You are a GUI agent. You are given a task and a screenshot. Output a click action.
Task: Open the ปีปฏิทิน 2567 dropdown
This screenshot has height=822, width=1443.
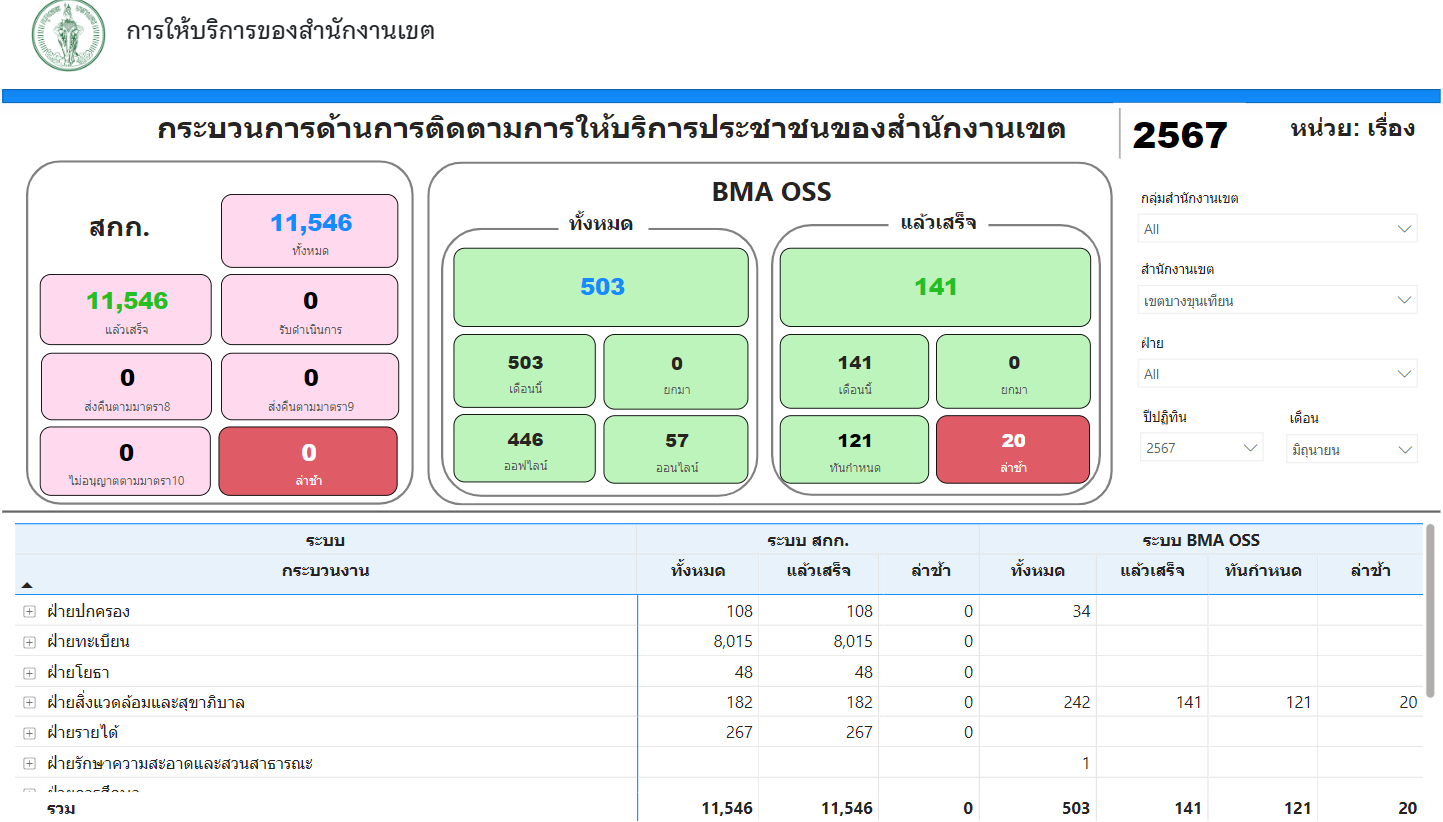[x=1202, y=448]
